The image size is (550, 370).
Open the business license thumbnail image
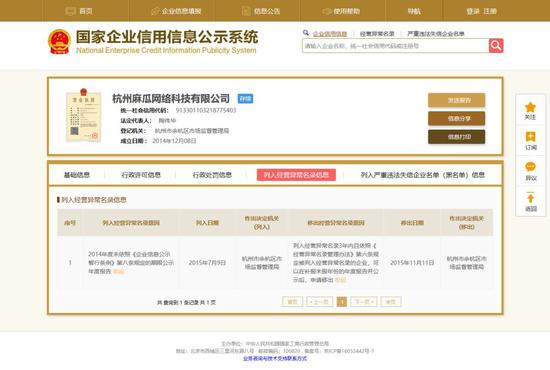(x=83, y=115)
